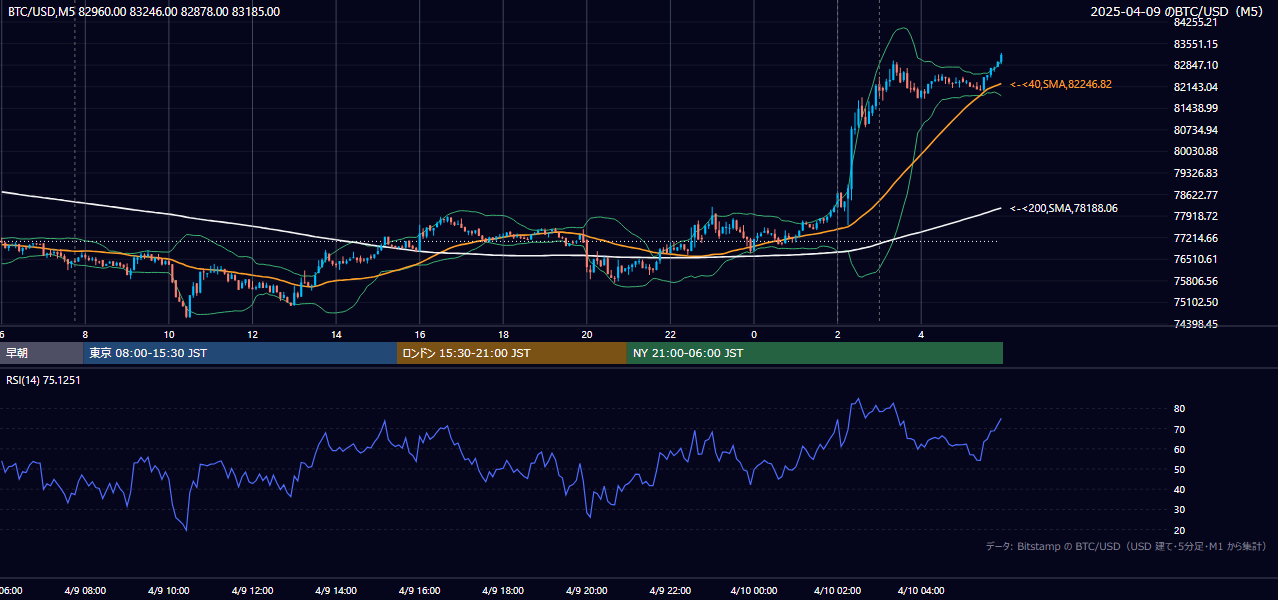Select the 早朝 session bar
Viewport: 1278px width, 600px height.
point(41,353)
